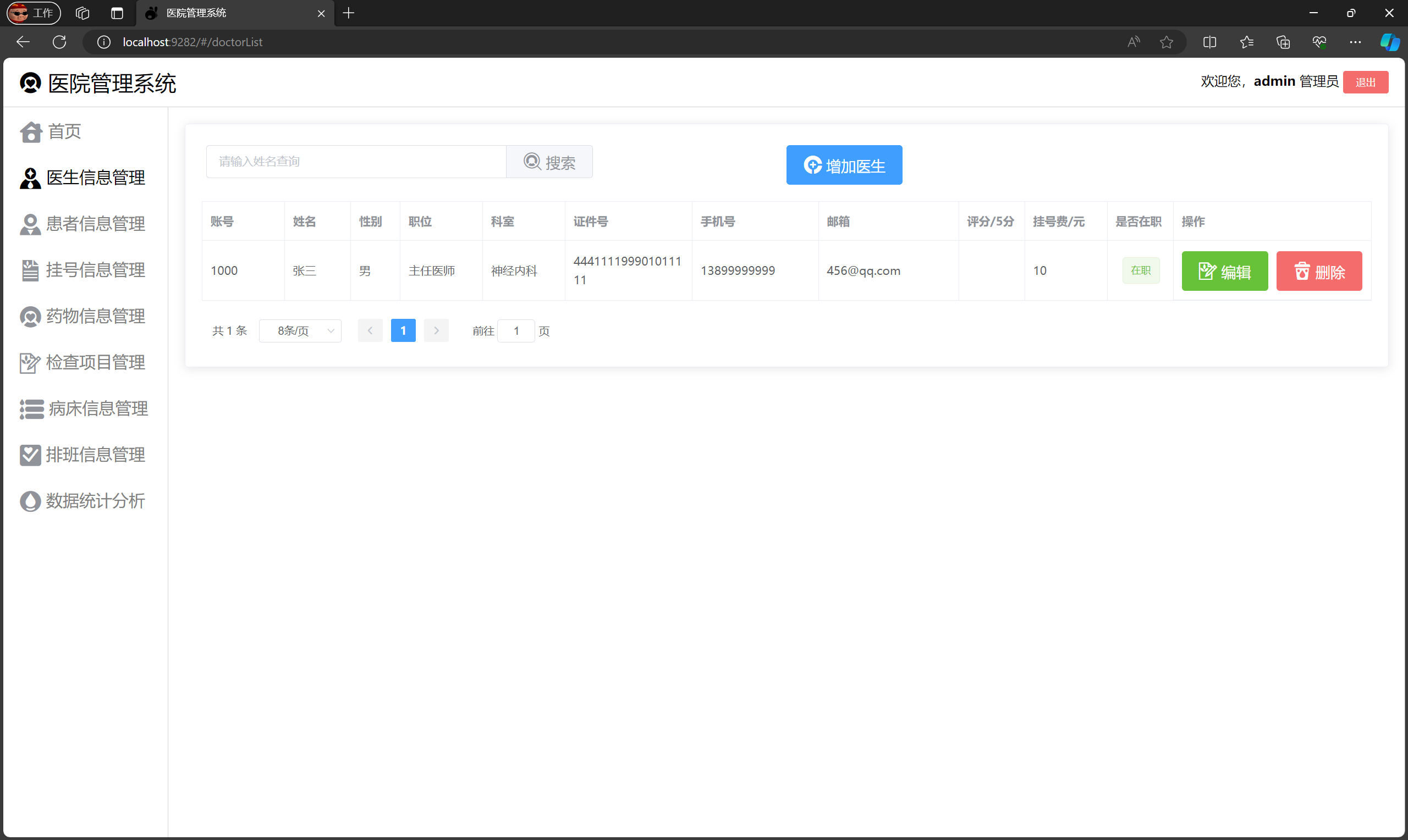Add page to browser favorites star
Screen dimensions: 1408x840
click(x=1165, y=42)
